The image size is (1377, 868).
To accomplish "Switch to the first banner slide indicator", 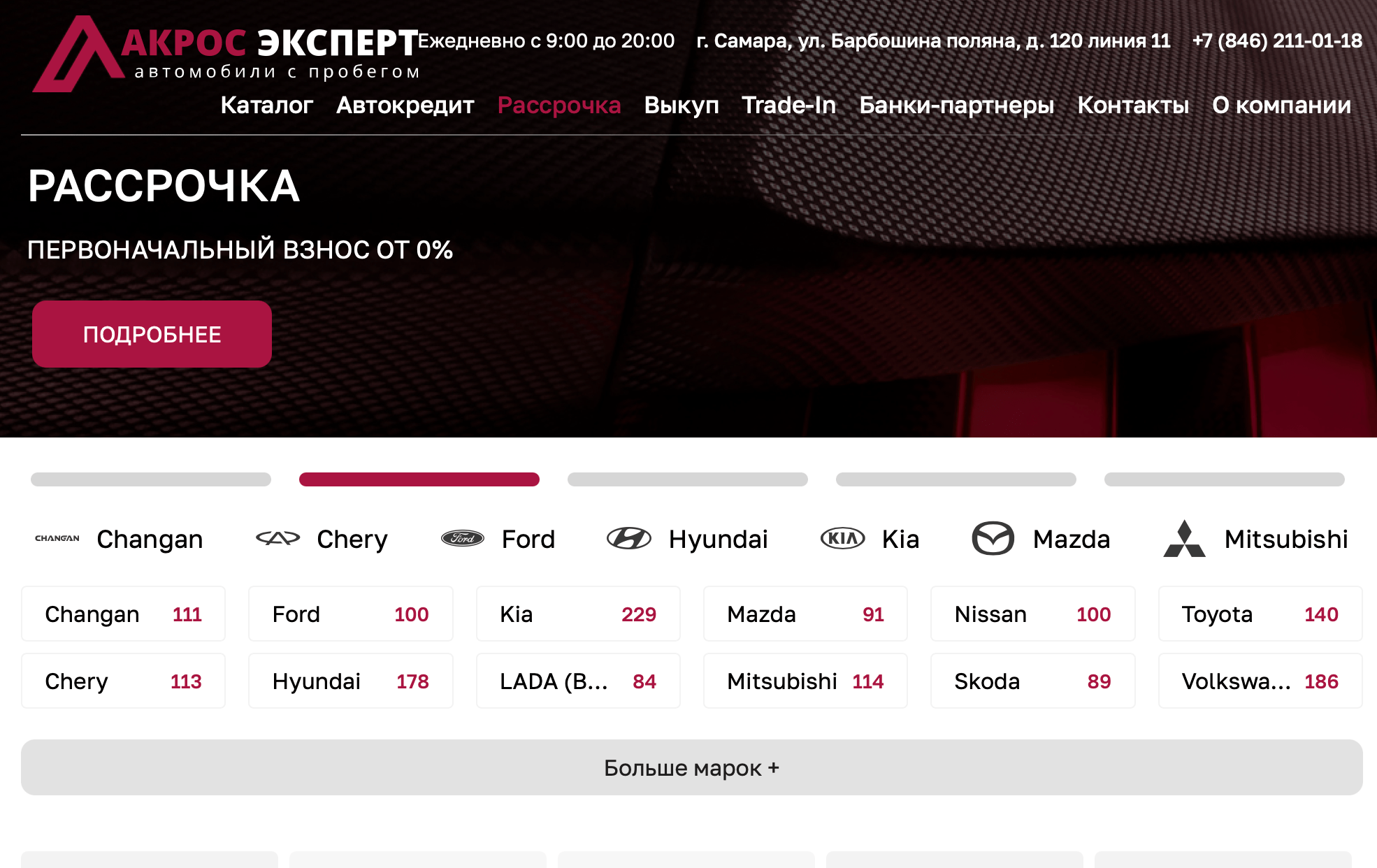I will pyautogui.click(x=151, y=479).
